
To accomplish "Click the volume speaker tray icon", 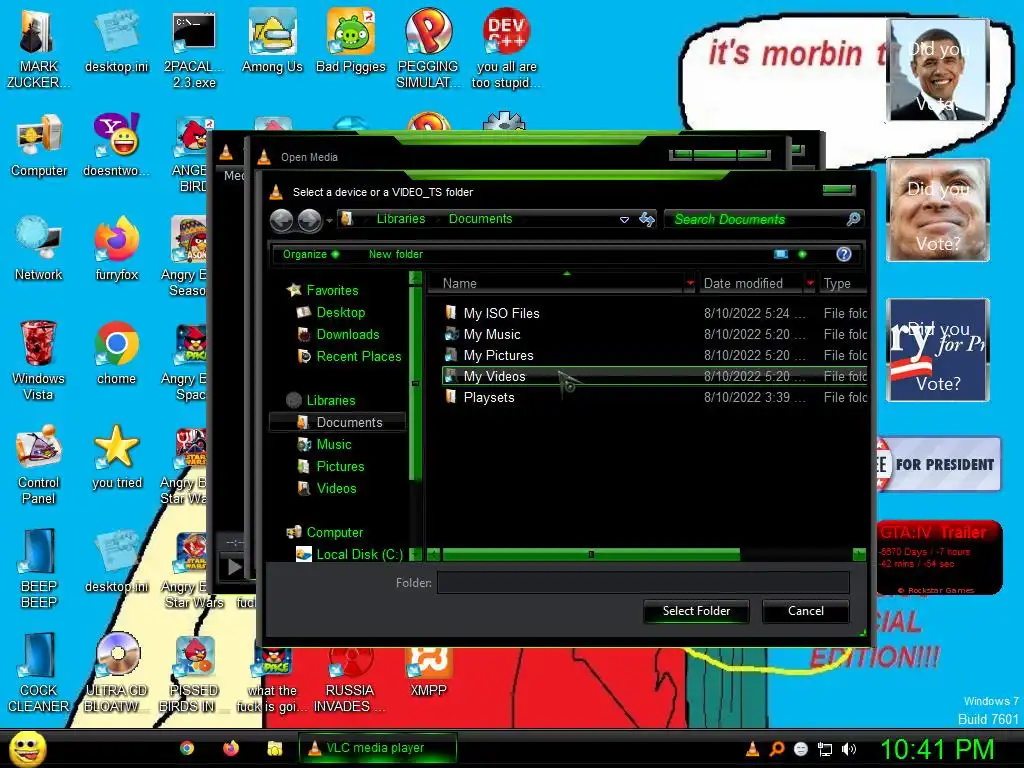I will 849,749.
